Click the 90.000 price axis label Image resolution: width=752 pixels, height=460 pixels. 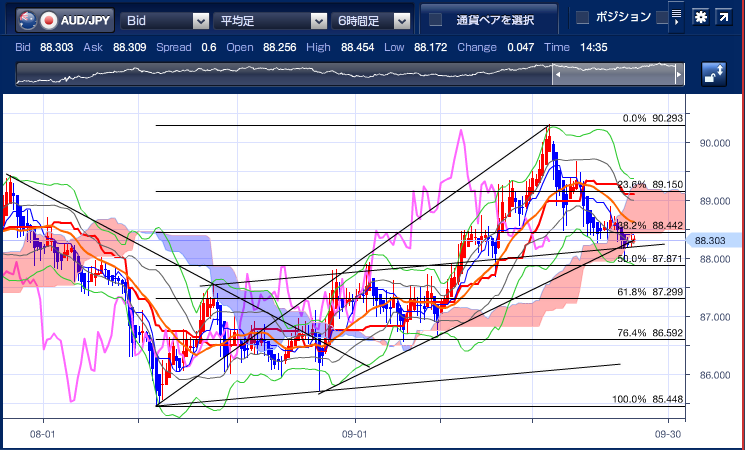715,143
